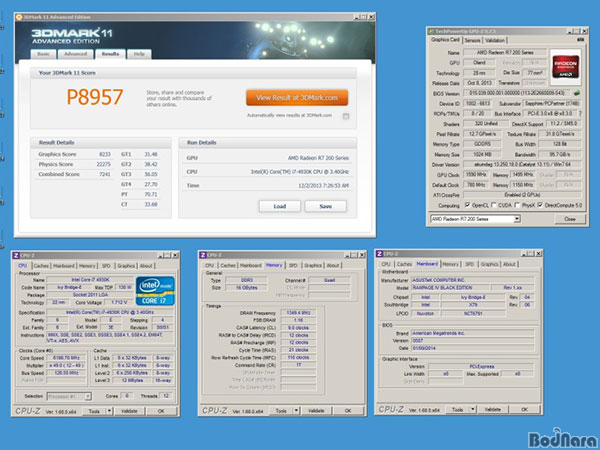
Task: Click the Graphics Score value 8233
Action: (105, 154)
